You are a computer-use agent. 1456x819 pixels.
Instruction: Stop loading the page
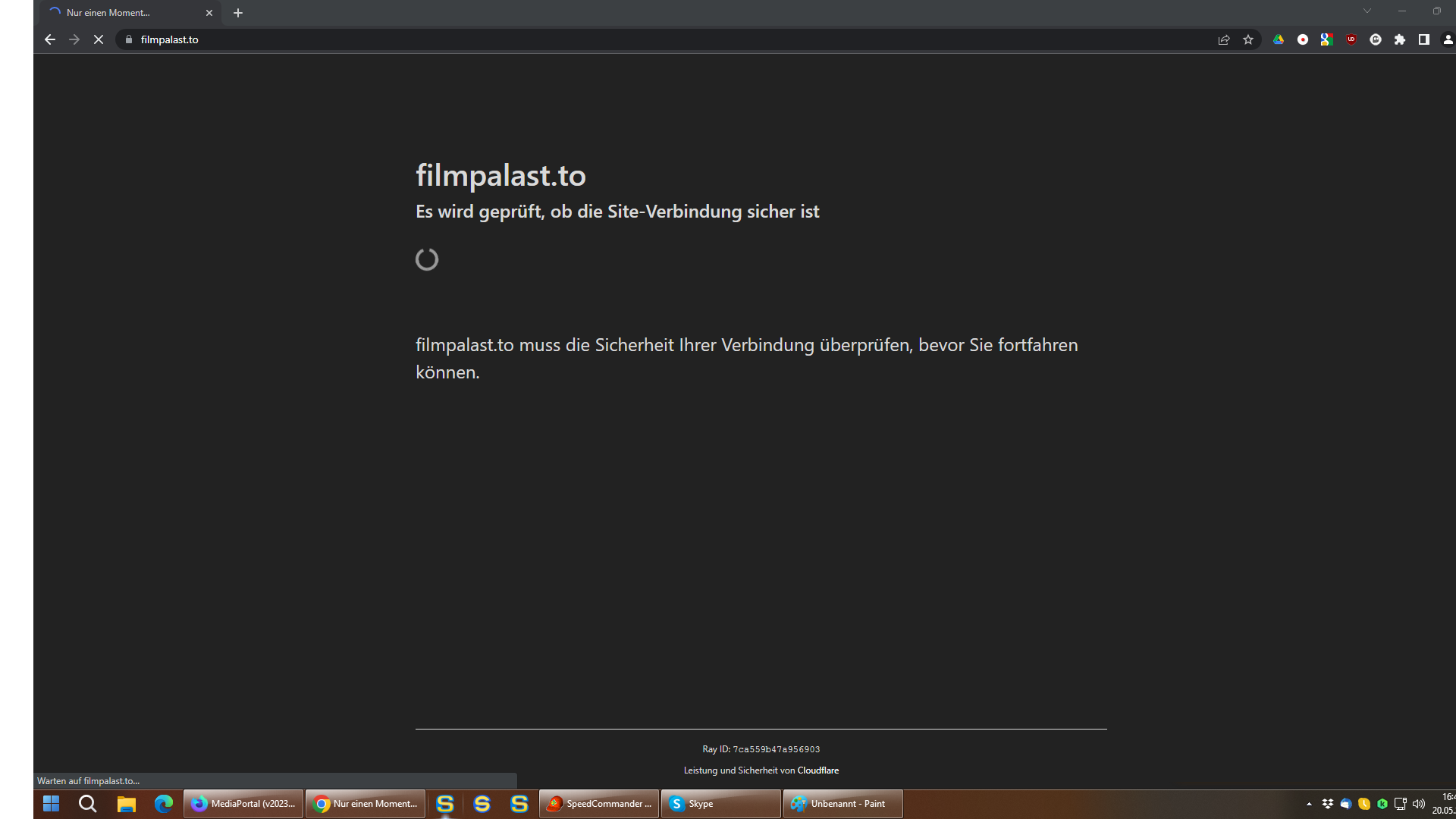point(99,39)
